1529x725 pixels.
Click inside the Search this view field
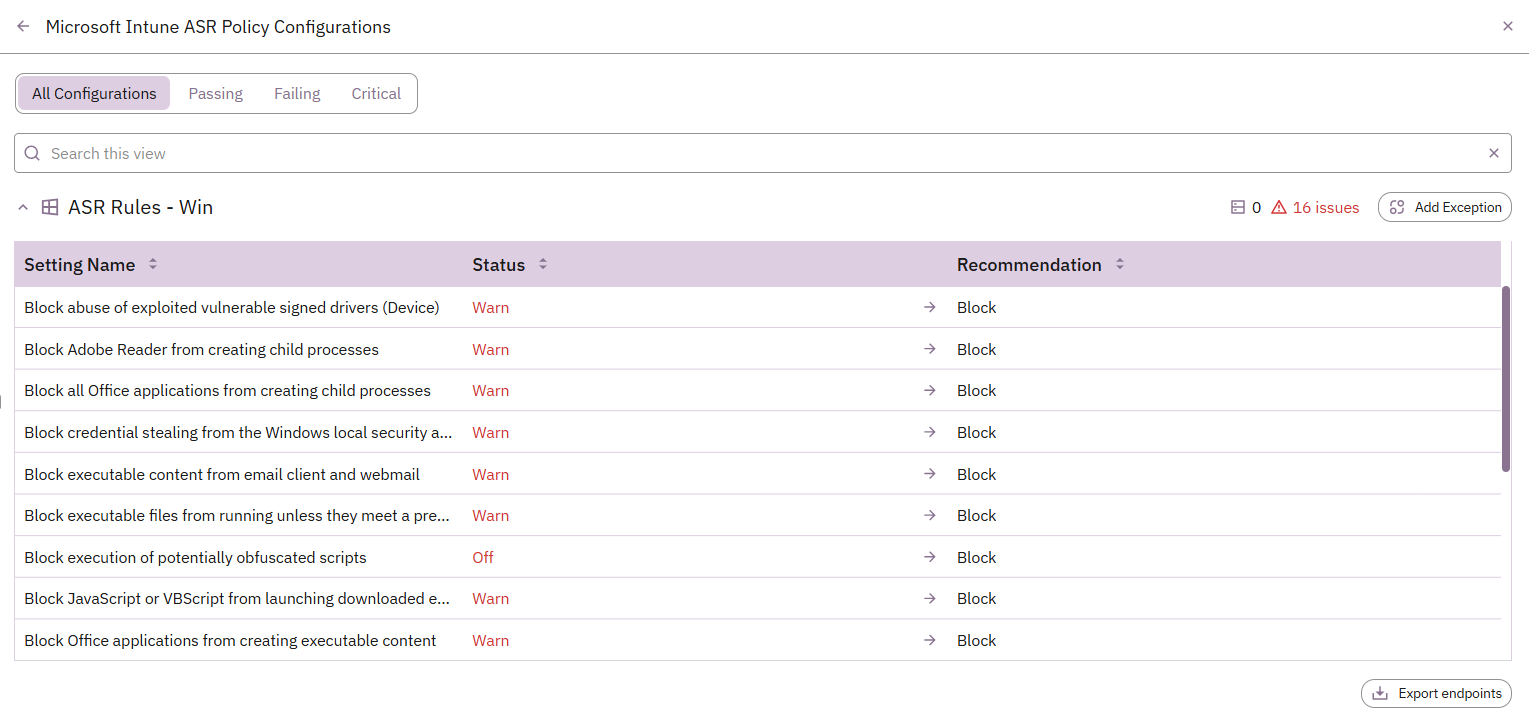(x=400, y=153)
